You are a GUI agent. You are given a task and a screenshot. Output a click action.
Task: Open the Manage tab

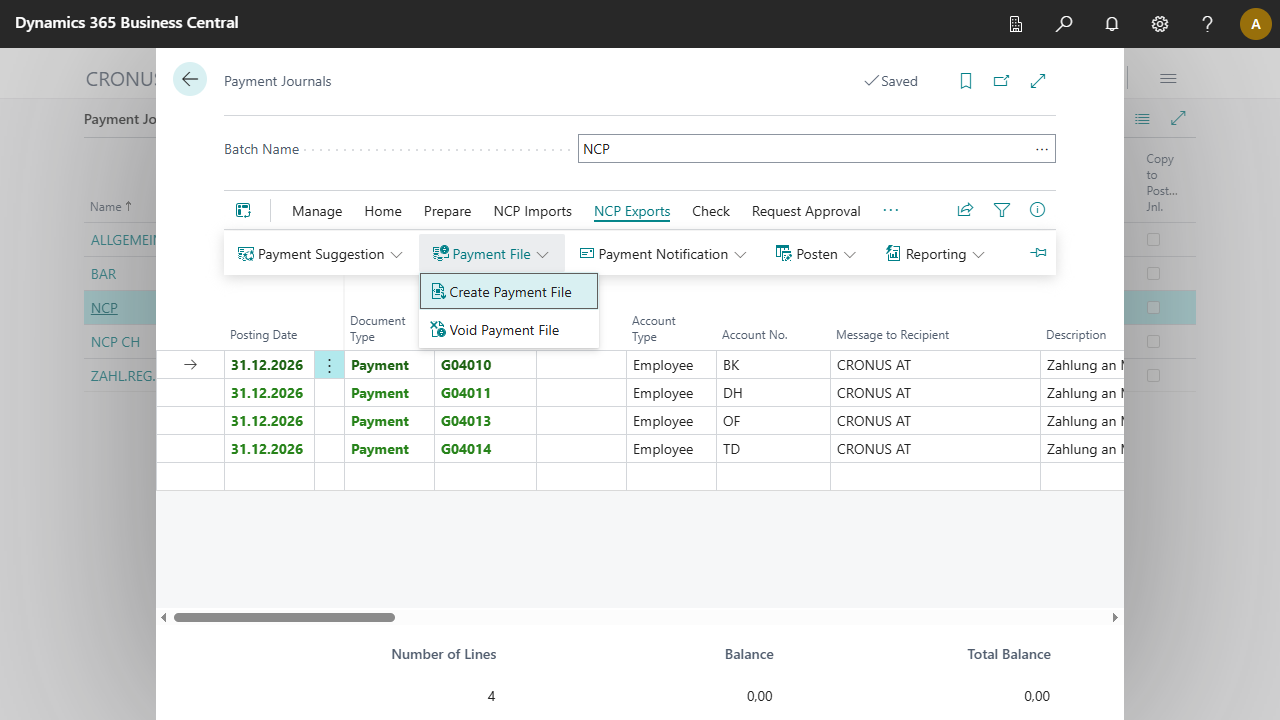pos(317,211)
